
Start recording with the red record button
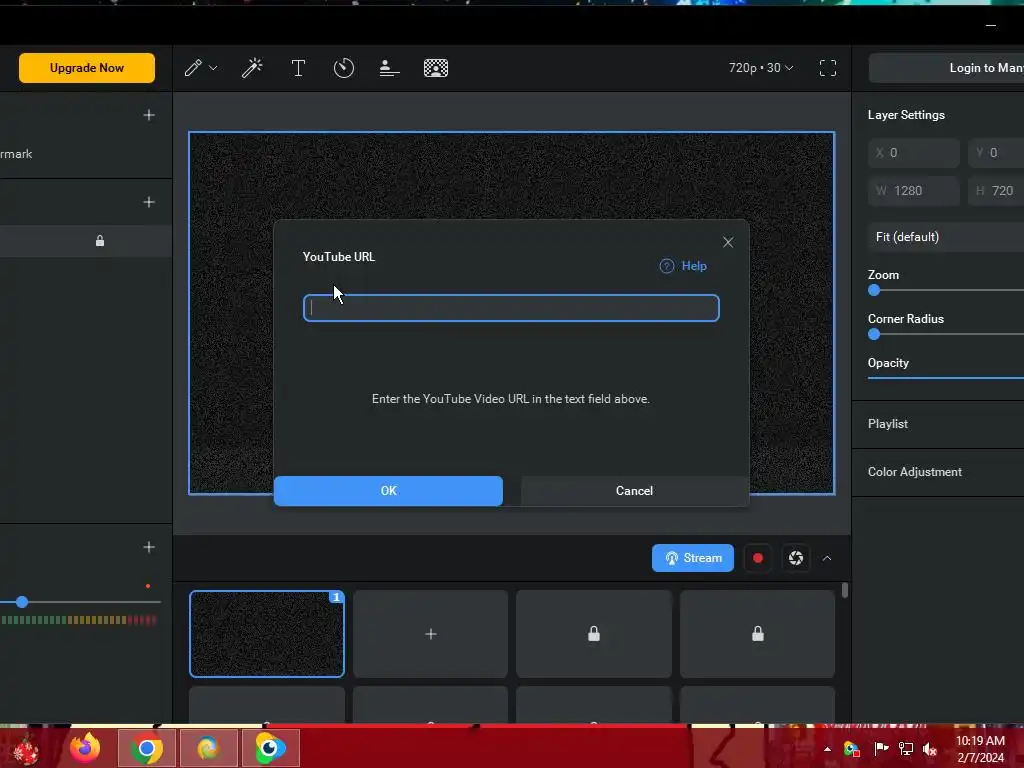[x=758, y=558]
